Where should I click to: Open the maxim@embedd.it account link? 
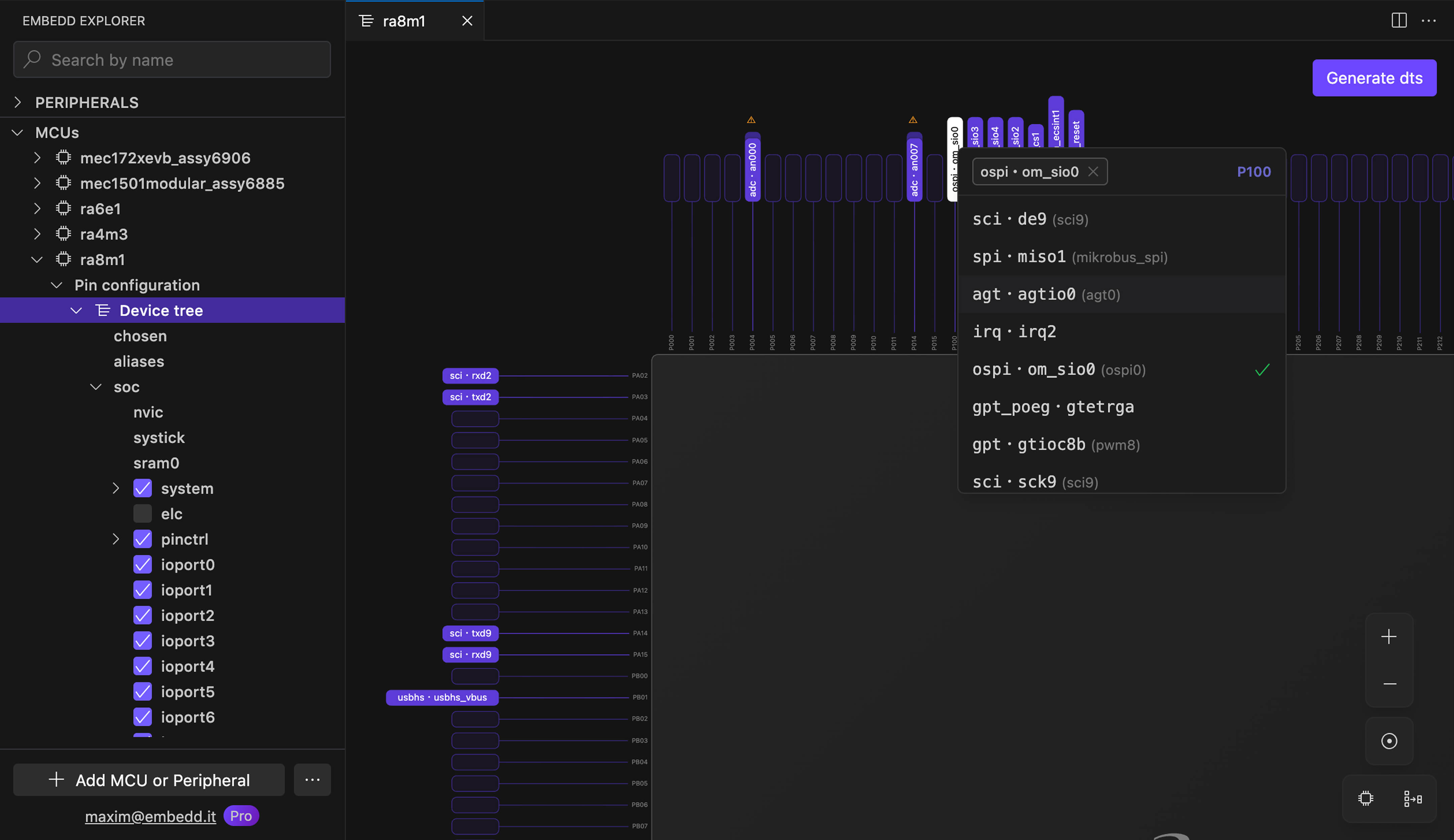click(x=150, y=816)
